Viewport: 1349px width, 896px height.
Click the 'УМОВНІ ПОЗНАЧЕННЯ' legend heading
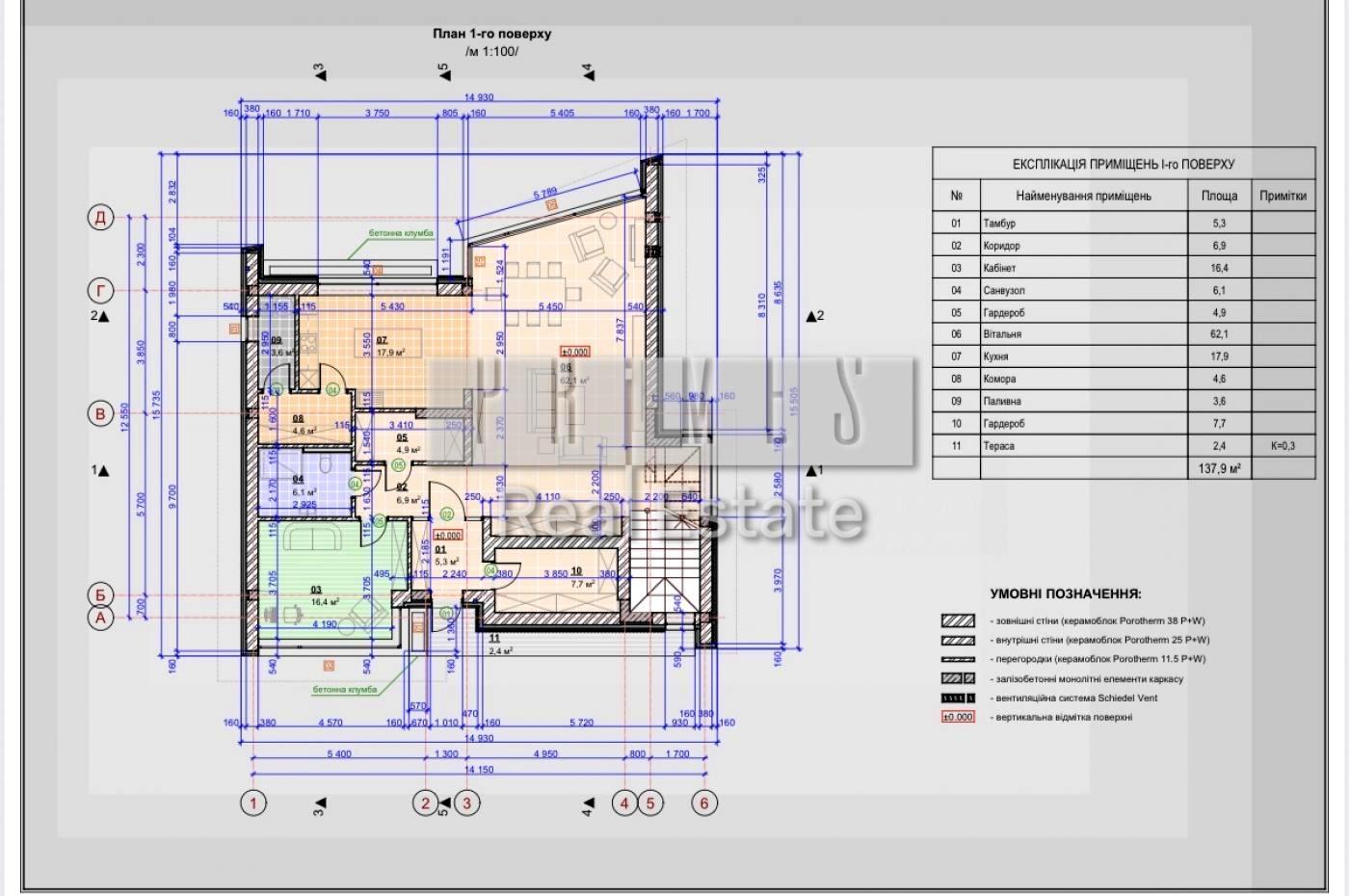[1066, 594]
